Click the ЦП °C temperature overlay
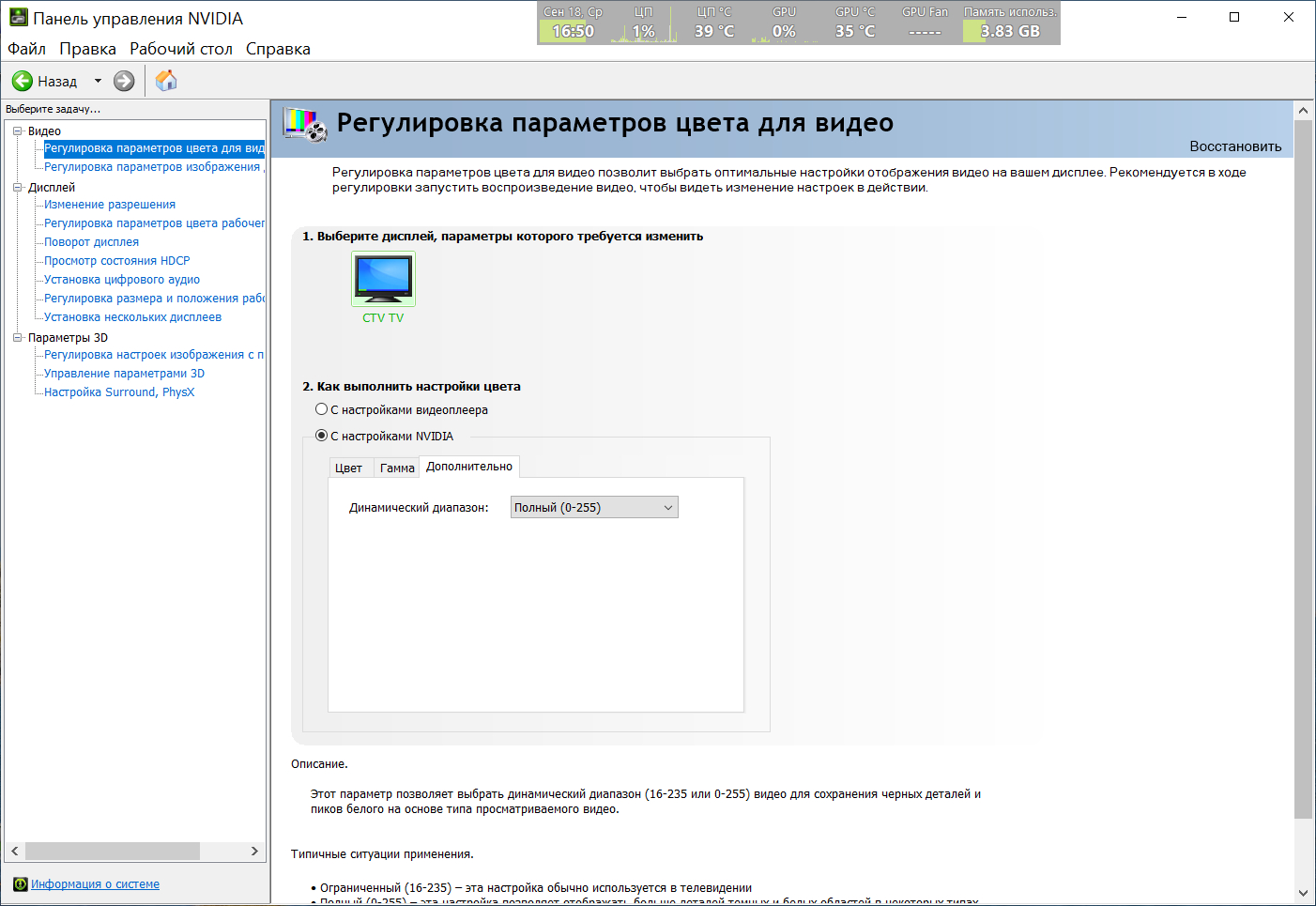Image resolution: width=1316 pixels, height=906 pixels. (714, 23)
